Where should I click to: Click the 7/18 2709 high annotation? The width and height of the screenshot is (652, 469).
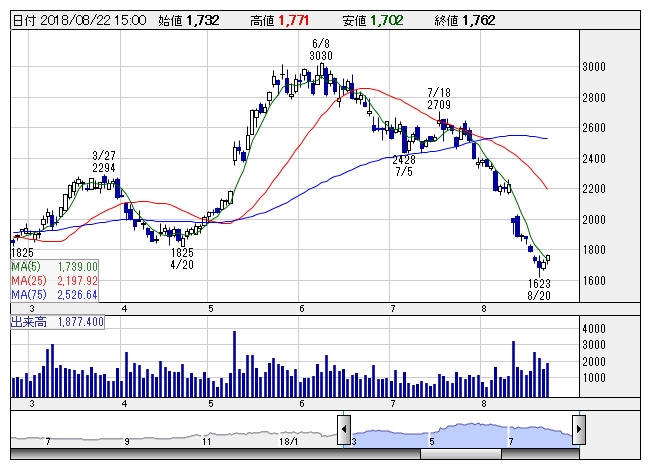click(x=439, y=99)
